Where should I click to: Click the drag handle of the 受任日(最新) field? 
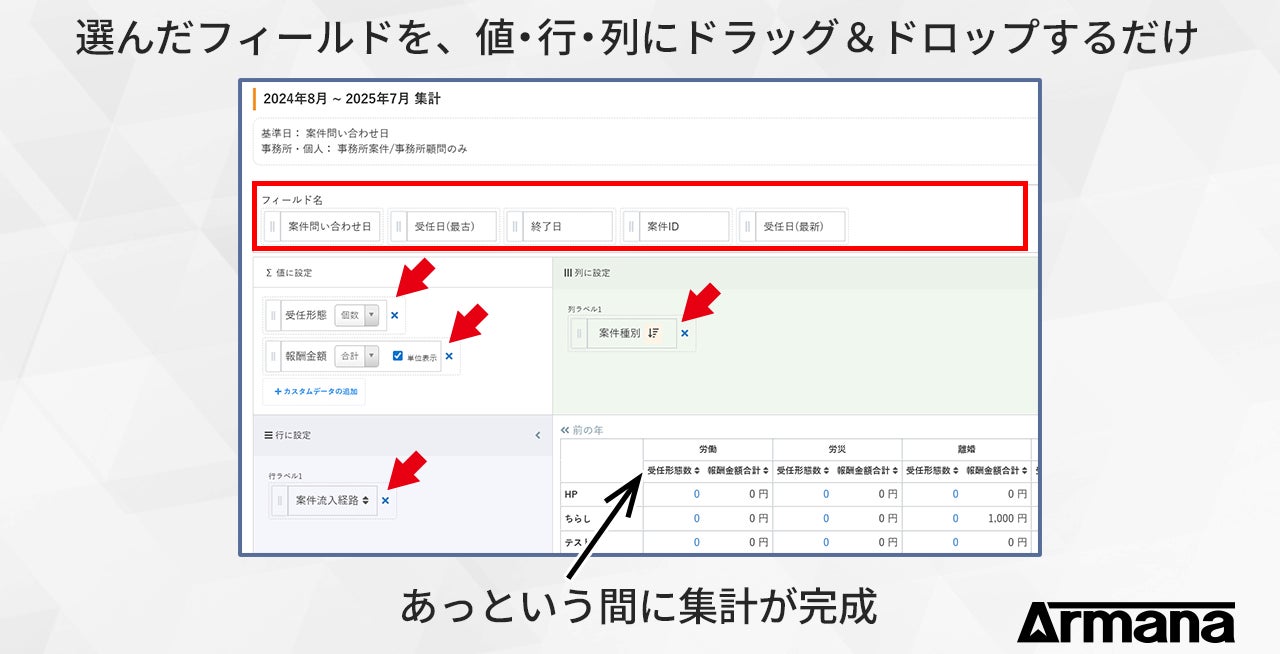(x=747, y=227)
